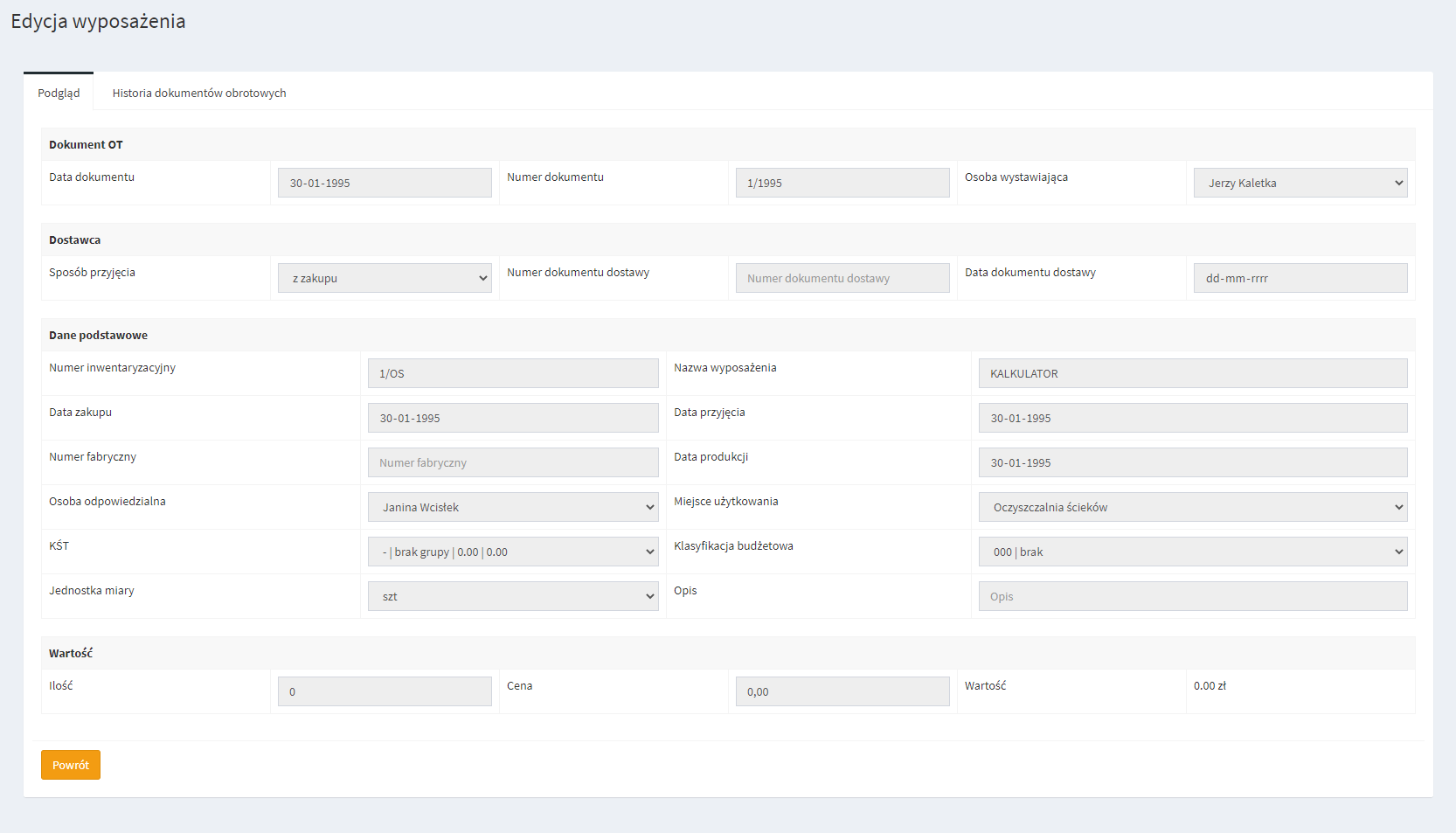
Task: Focus the Numer fabryczny input
Action: point(513,462)
